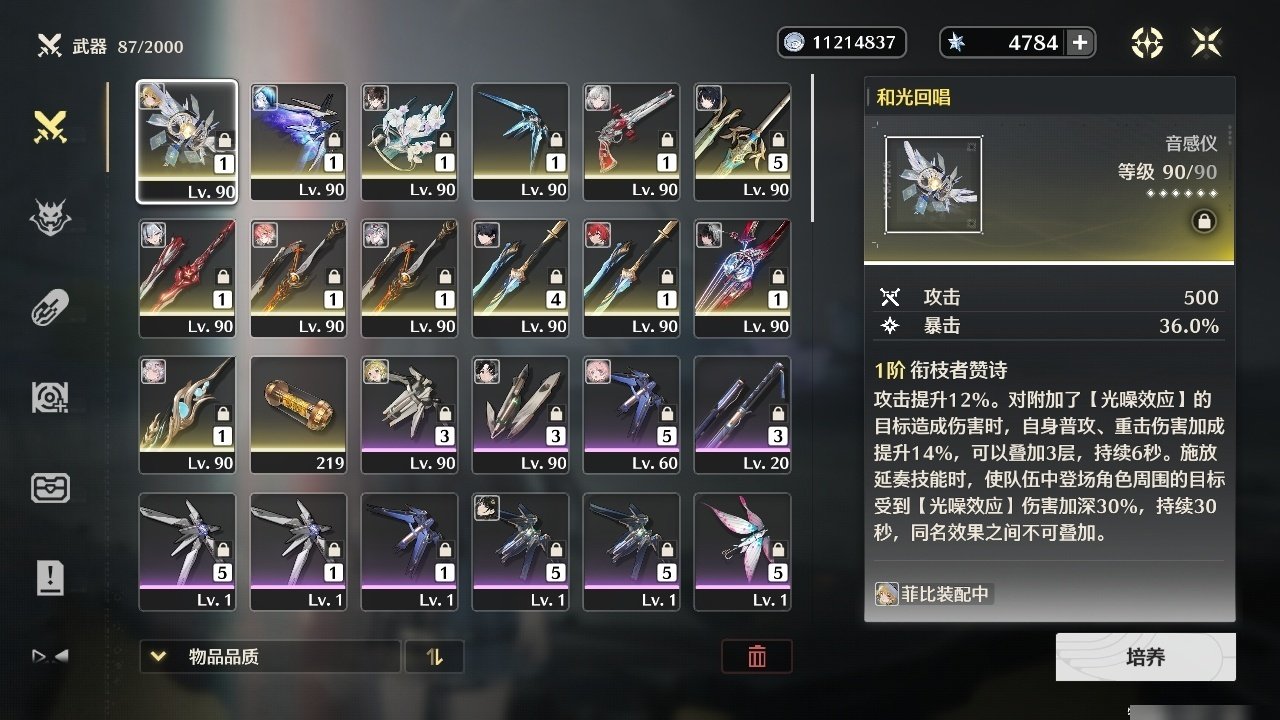
Task: Click the inventory list scrollbar
Action: click(x=812, y=148)
